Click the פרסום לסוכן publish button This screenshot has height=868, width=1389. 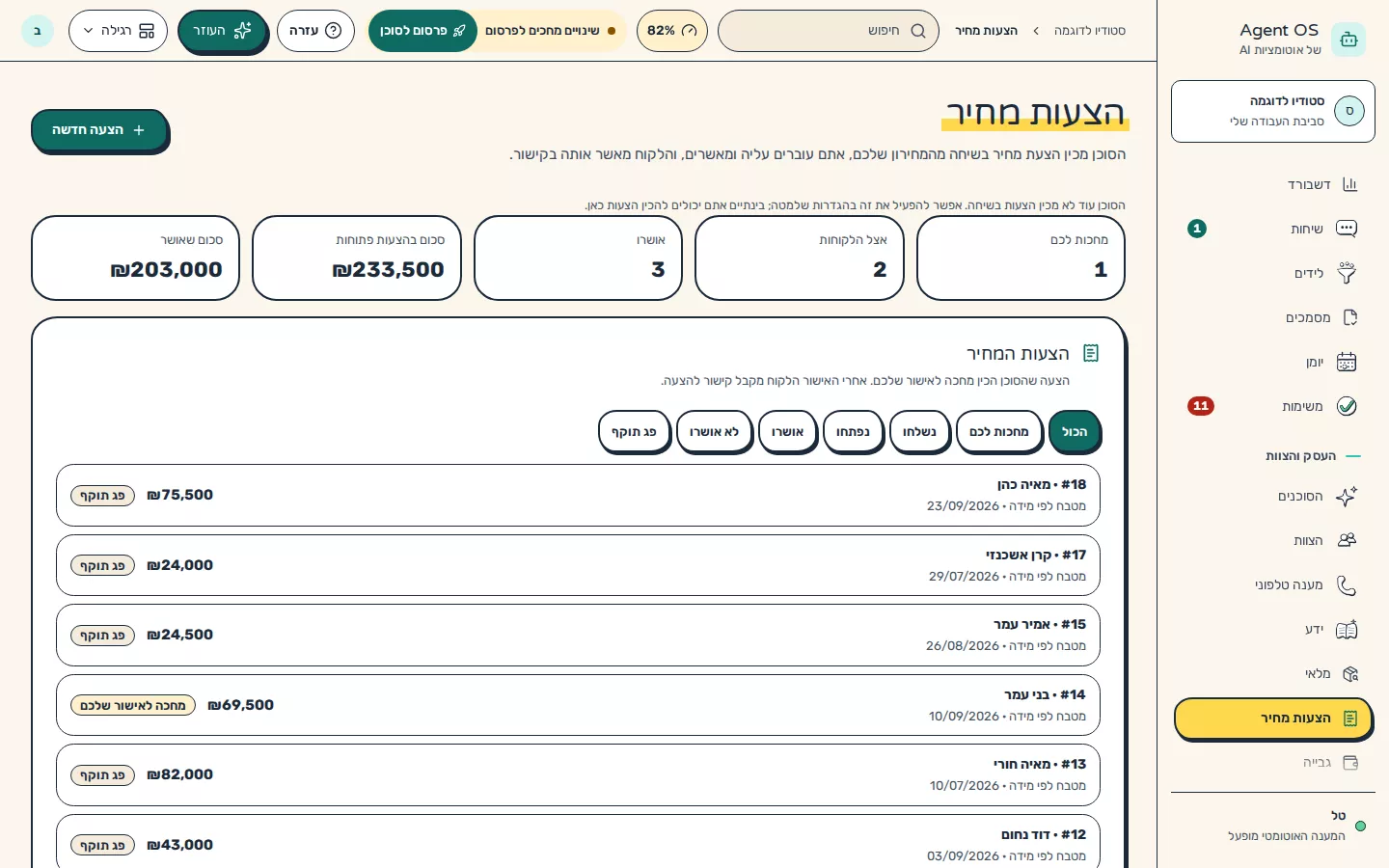tap(422, 31)
